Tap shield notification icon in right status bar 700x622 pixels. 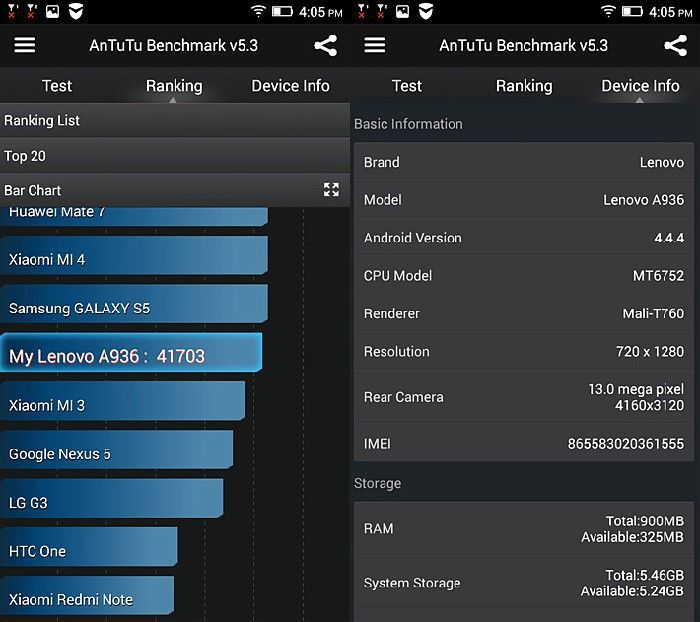coord(426,12)
